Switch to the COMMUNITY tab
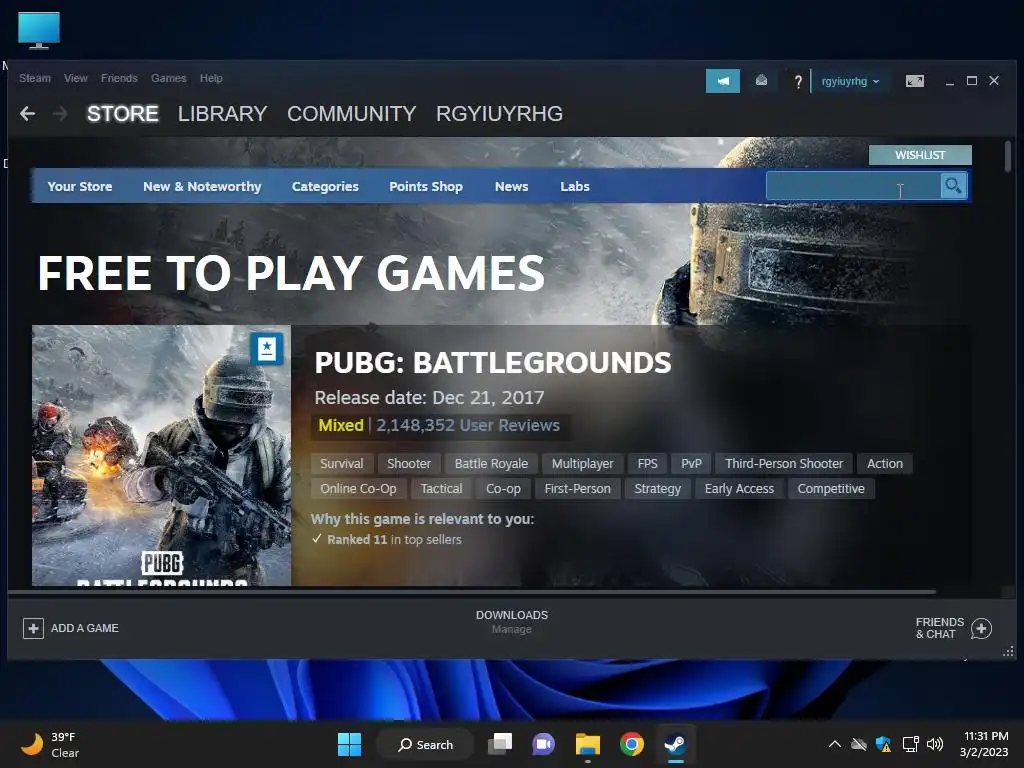 [351, 114]
